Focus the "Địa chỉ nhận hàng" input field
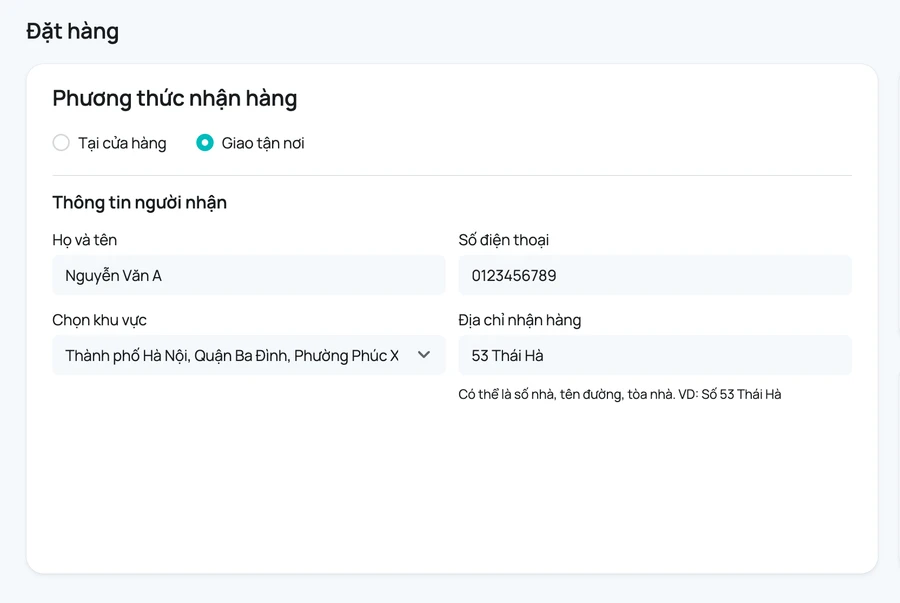 pos(655,355)
